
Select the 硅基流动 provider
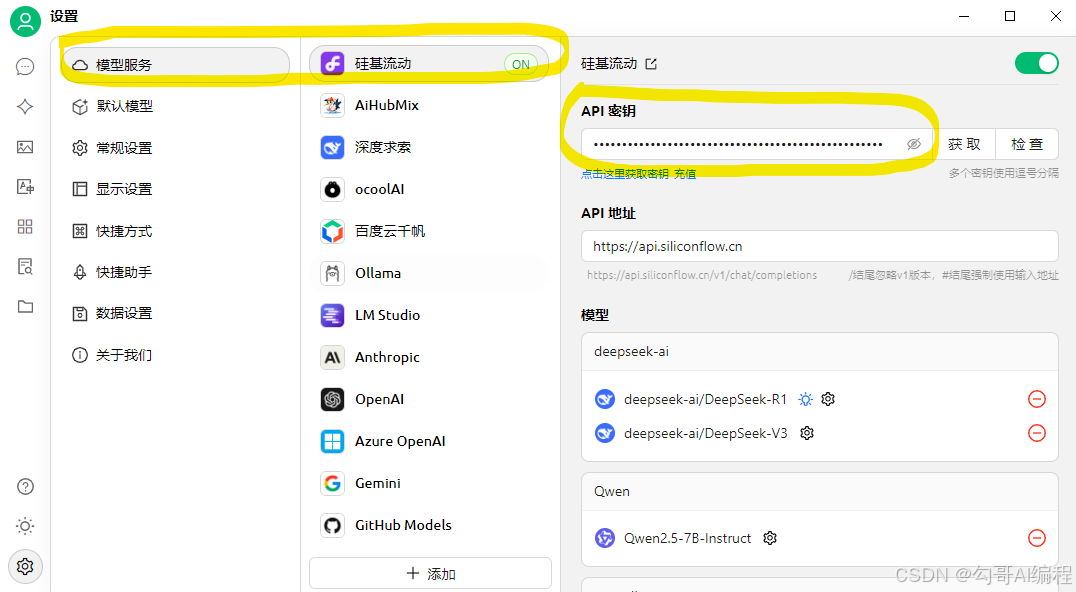coord(429,64)
